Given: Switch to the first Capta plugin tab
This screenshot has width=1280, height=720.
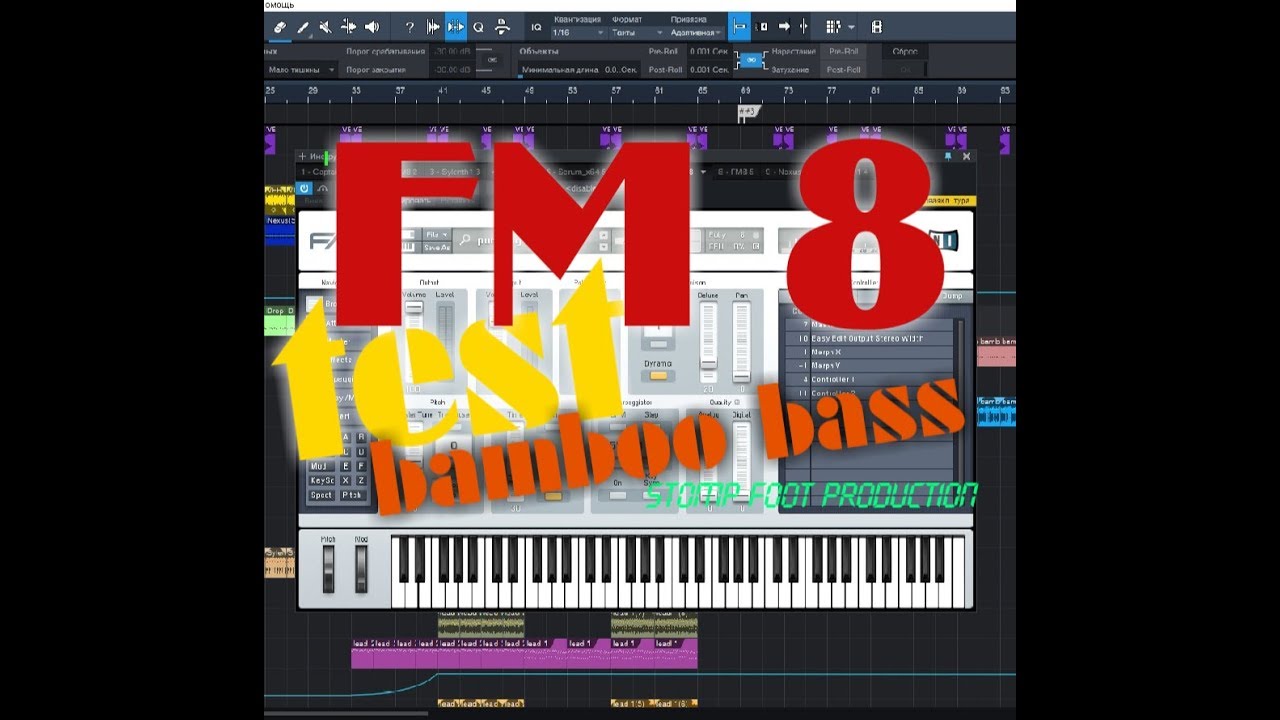Looking at the screenshot, I should (318, 172).
